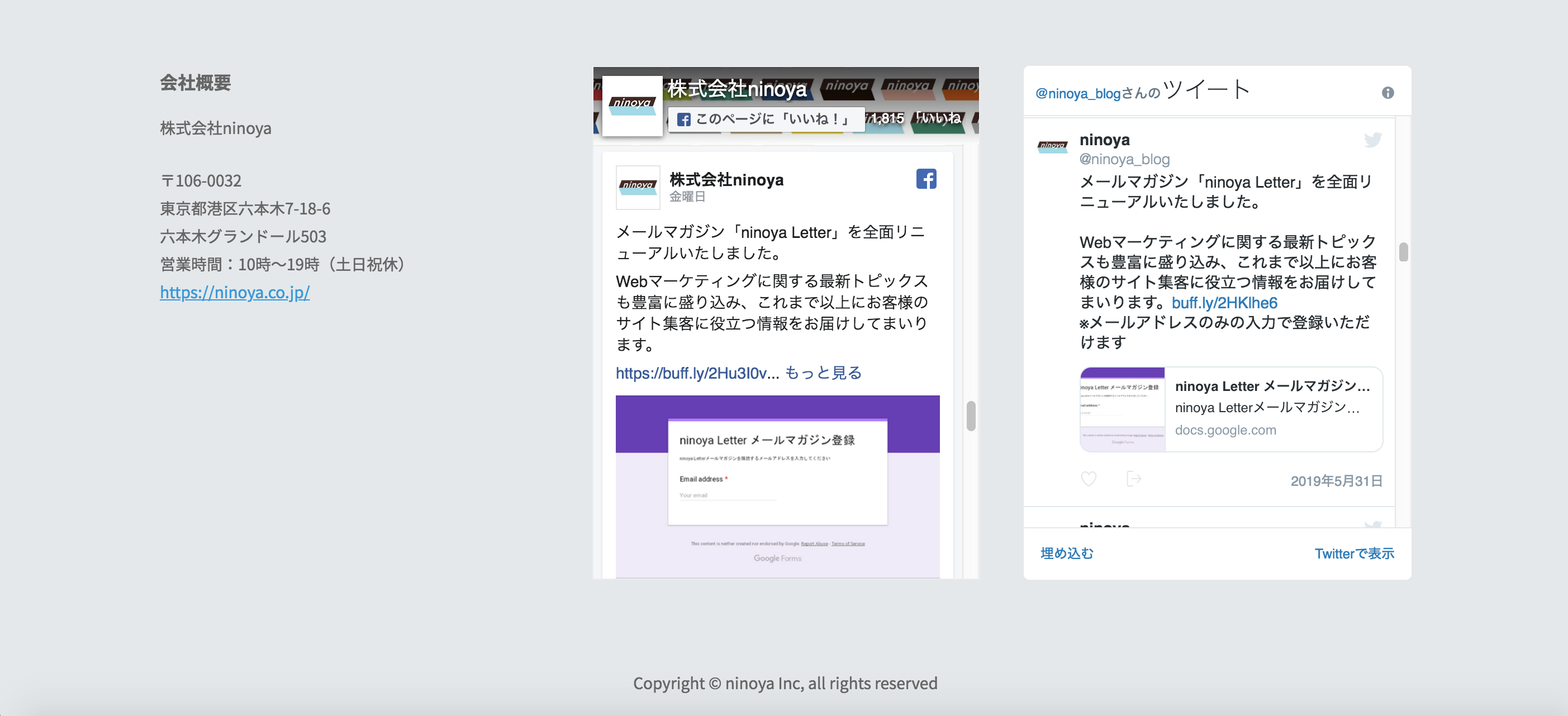Click the Twitter info icon in widget header
The width and height of the screenshot is (1568, 716).
click(x=1387, y=93)
